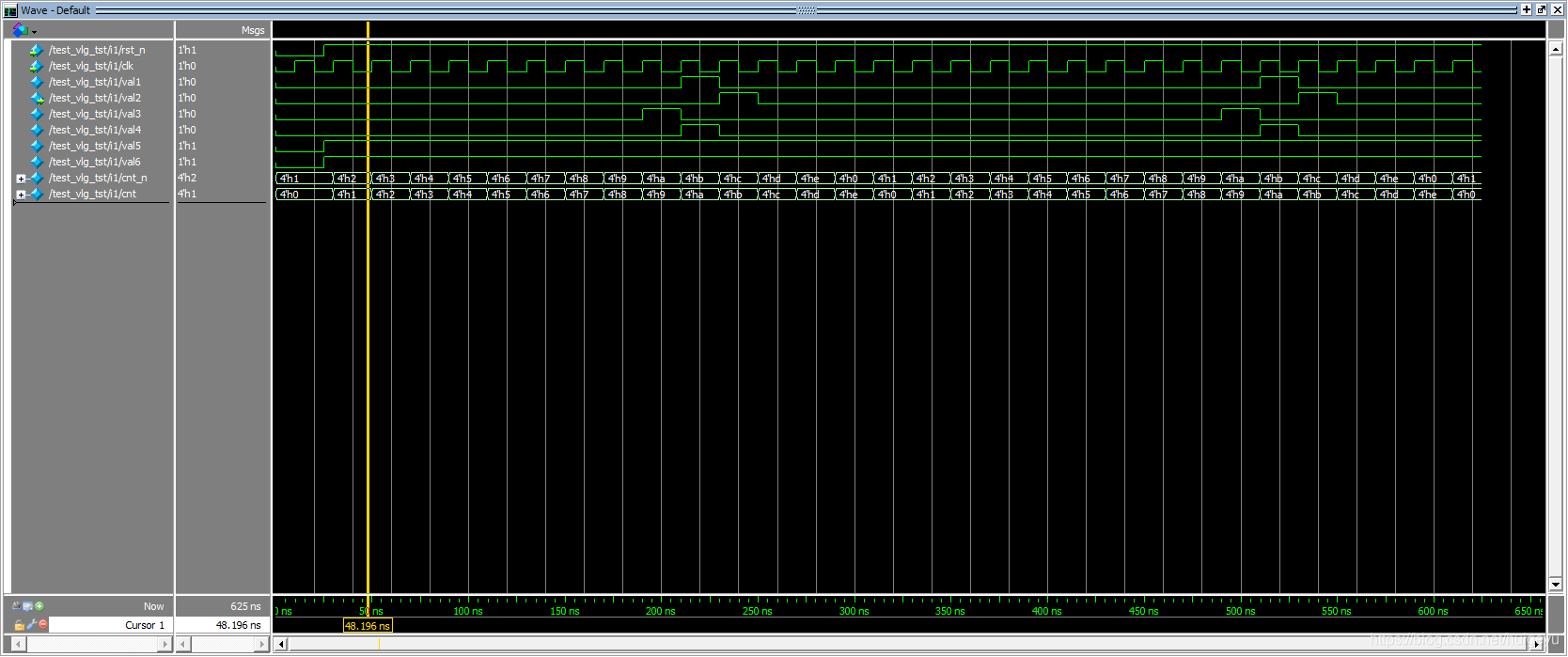The image size is (1568, 657).
Task: Select /test_vlg_tst/i1/val2 signal name
Action: coord(95,98)
